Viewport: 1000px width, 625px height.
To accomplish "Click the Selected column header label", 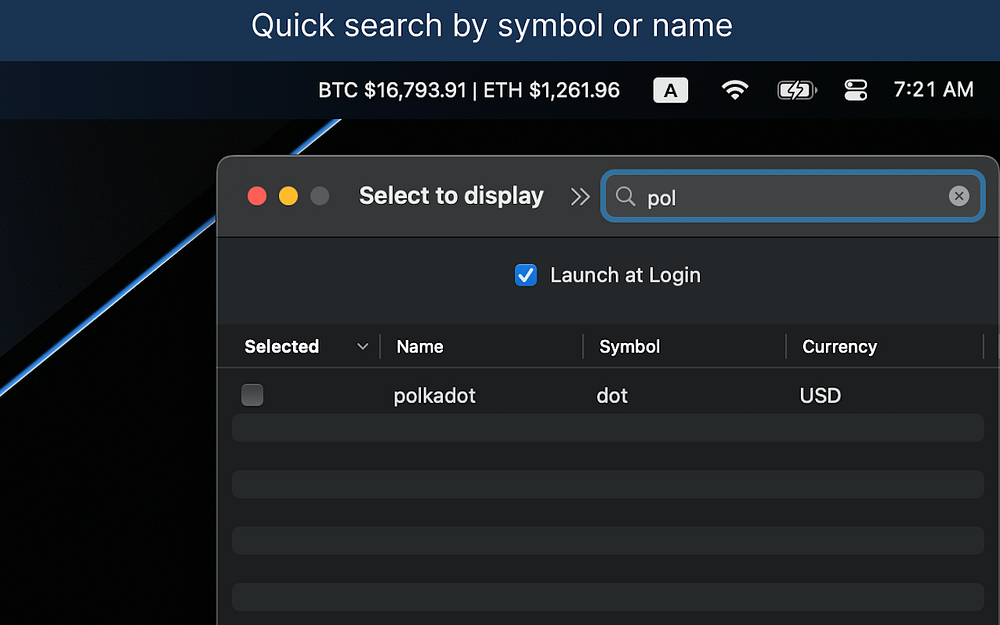I will tap(282, 347).
